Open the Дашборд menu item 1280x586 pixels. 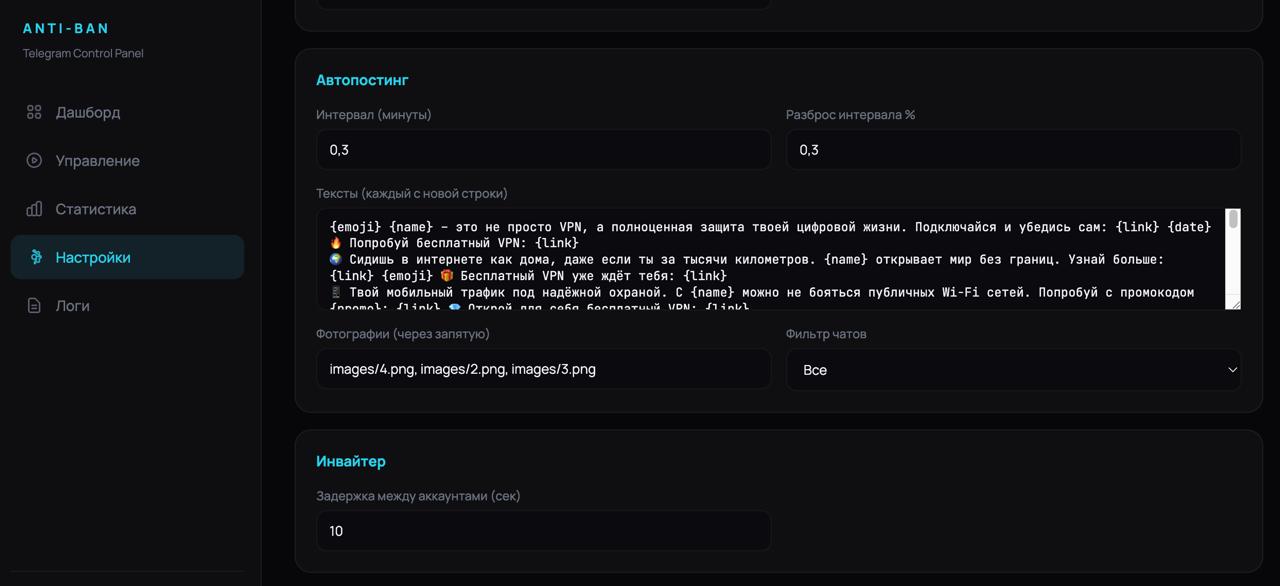(x=127, y=112)
